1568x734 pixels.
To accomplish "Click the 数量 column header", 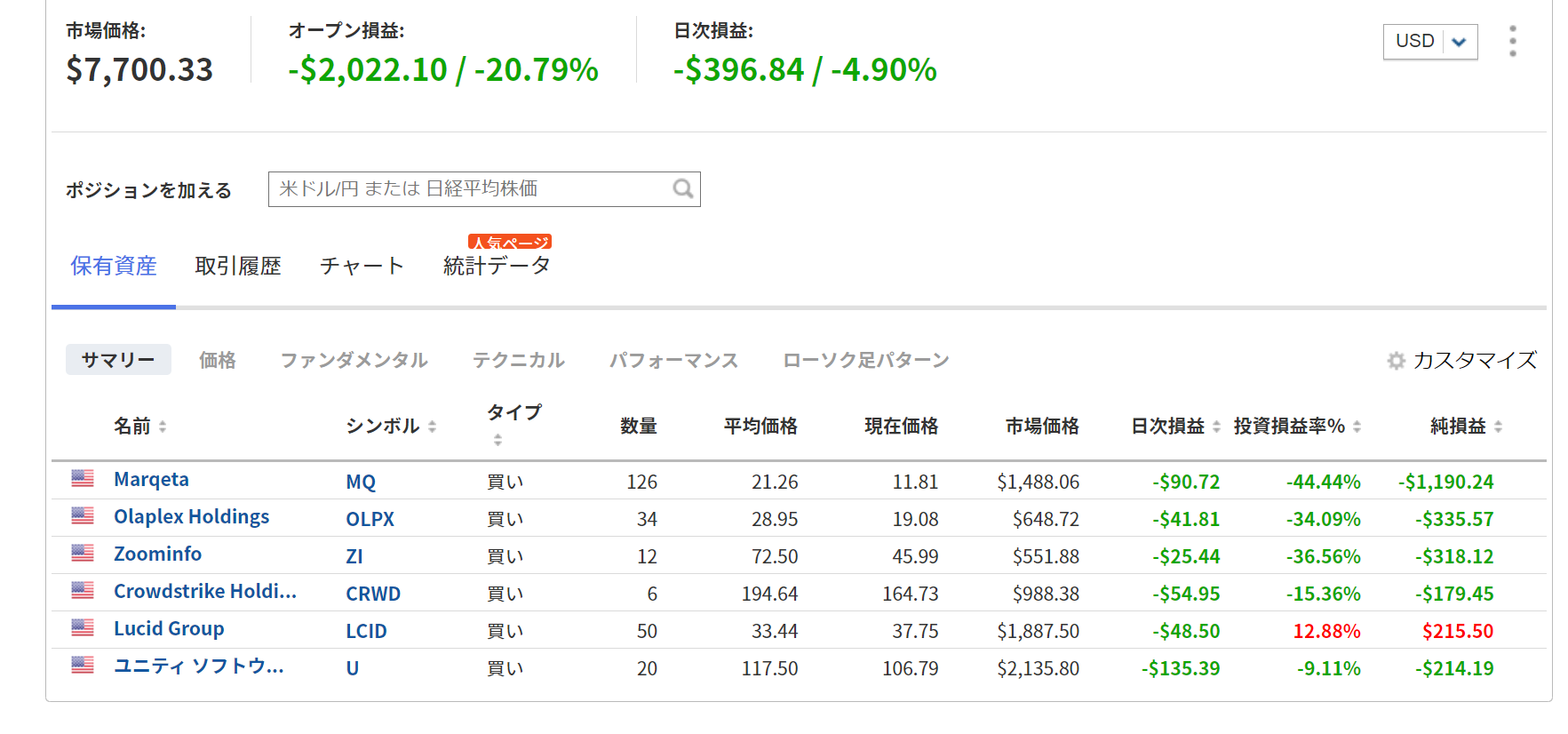I will [x=639, y=427].
